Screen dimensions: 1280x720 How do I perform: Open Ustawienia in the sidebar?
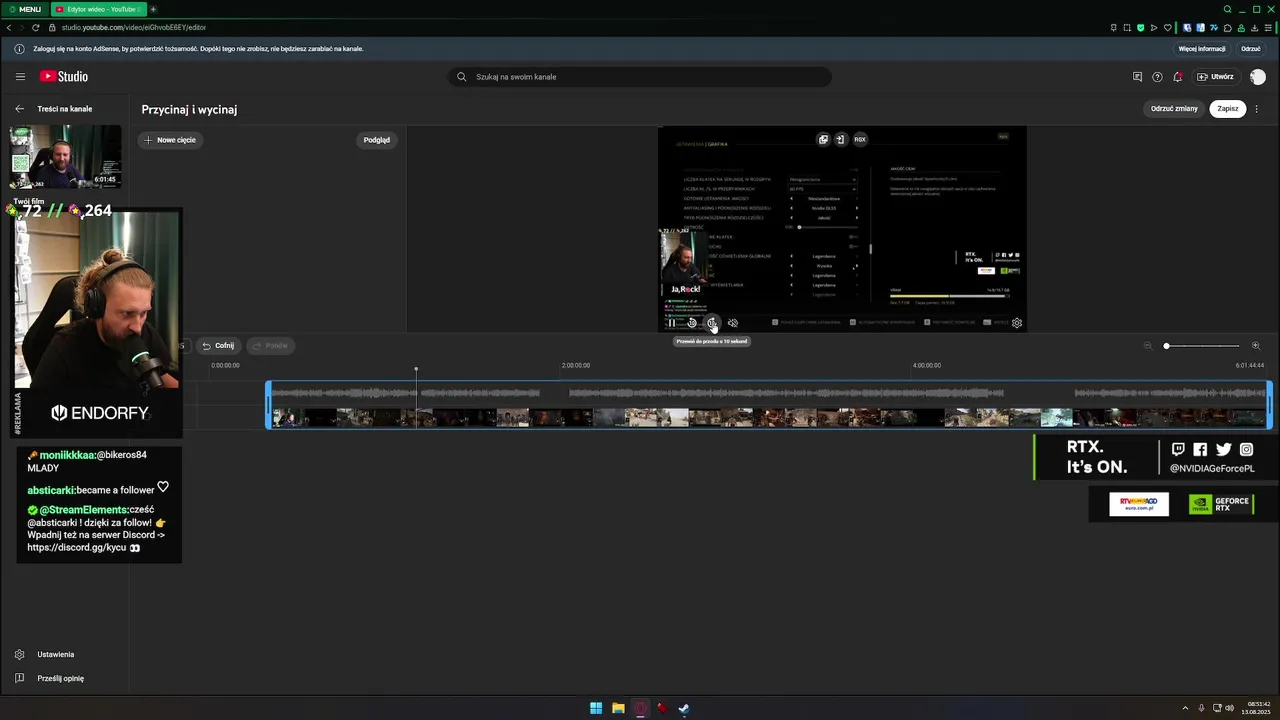tap(56, 655)
